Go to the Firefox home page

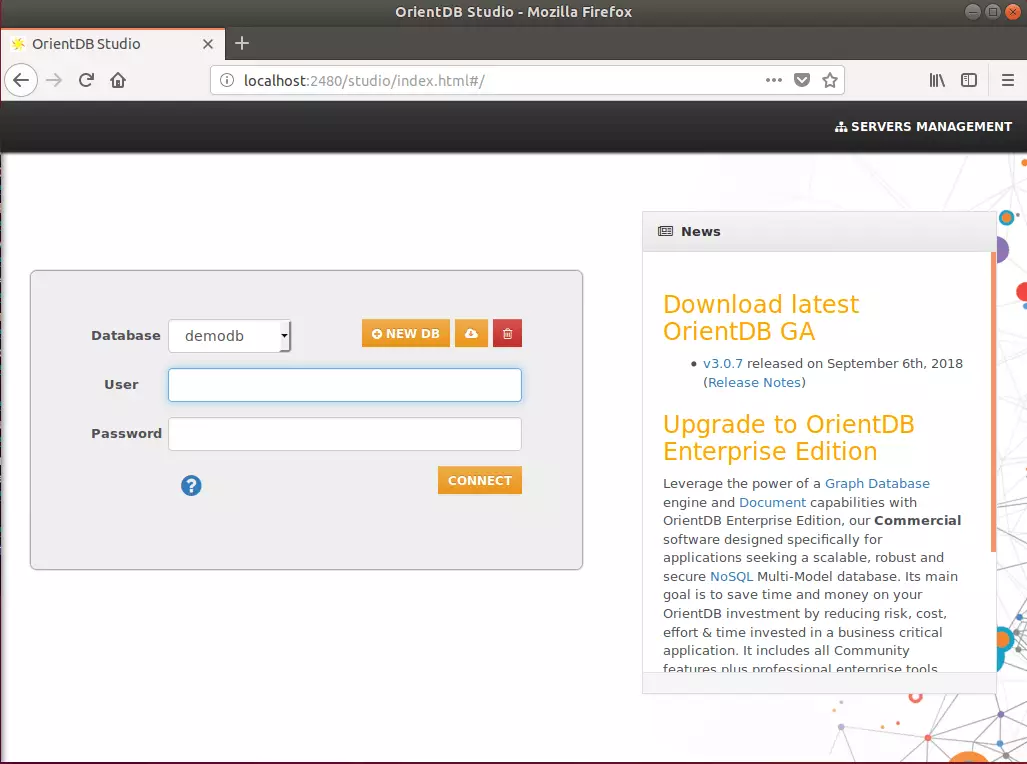(118, 81)
